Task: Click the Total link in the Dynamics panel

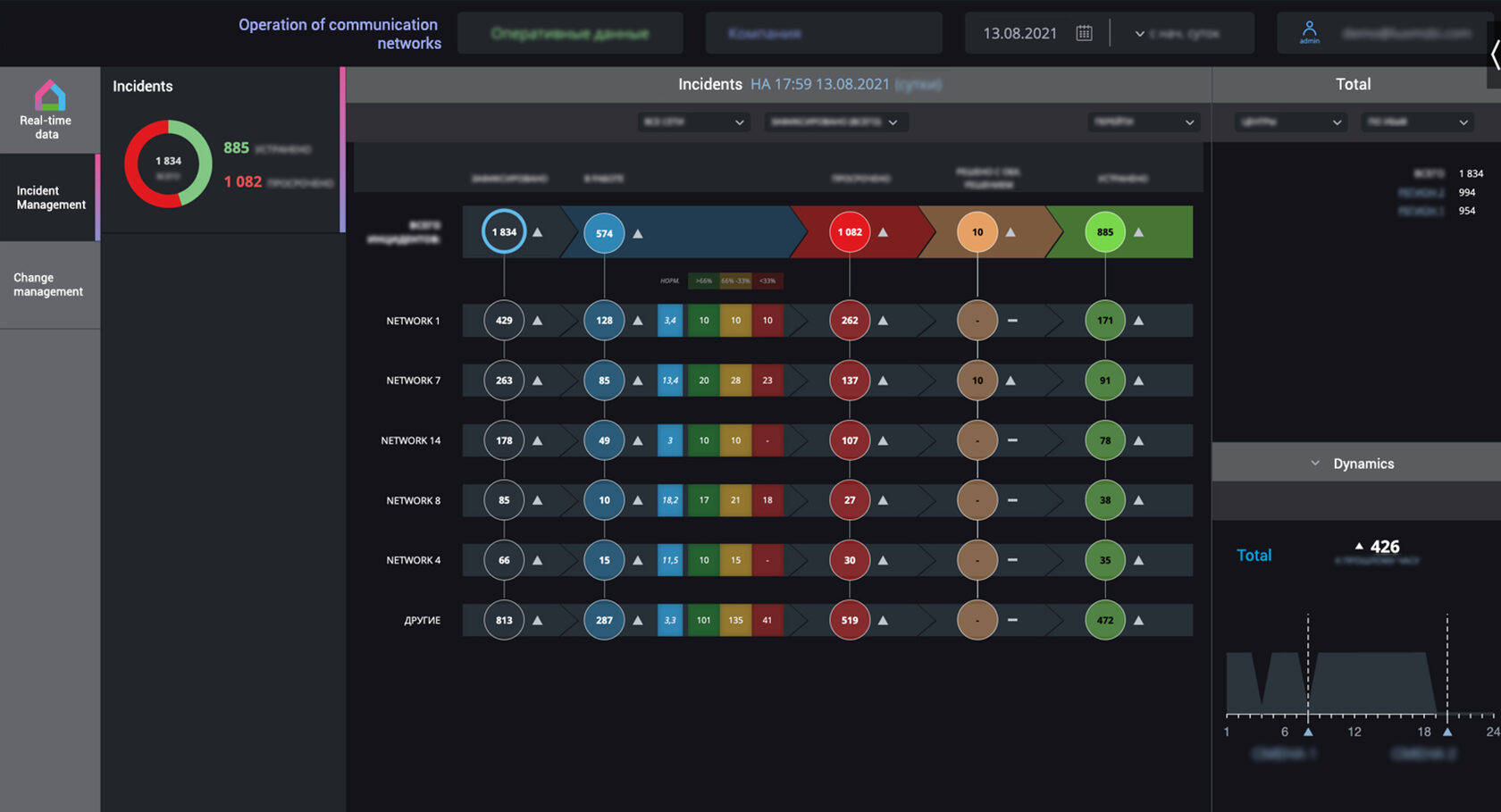Action: click(1254, 556)
